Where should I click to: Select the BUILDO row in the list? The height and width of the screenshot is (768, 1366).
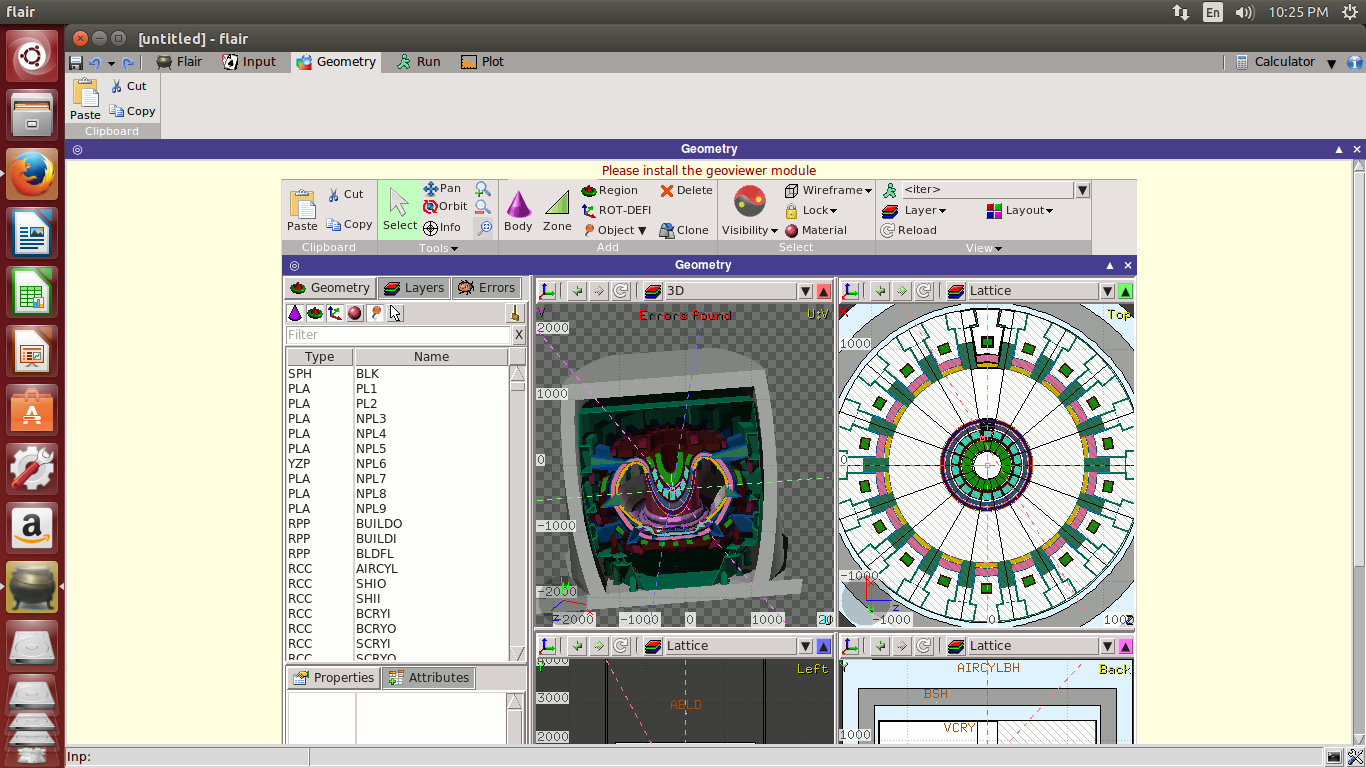pos(398,524)
